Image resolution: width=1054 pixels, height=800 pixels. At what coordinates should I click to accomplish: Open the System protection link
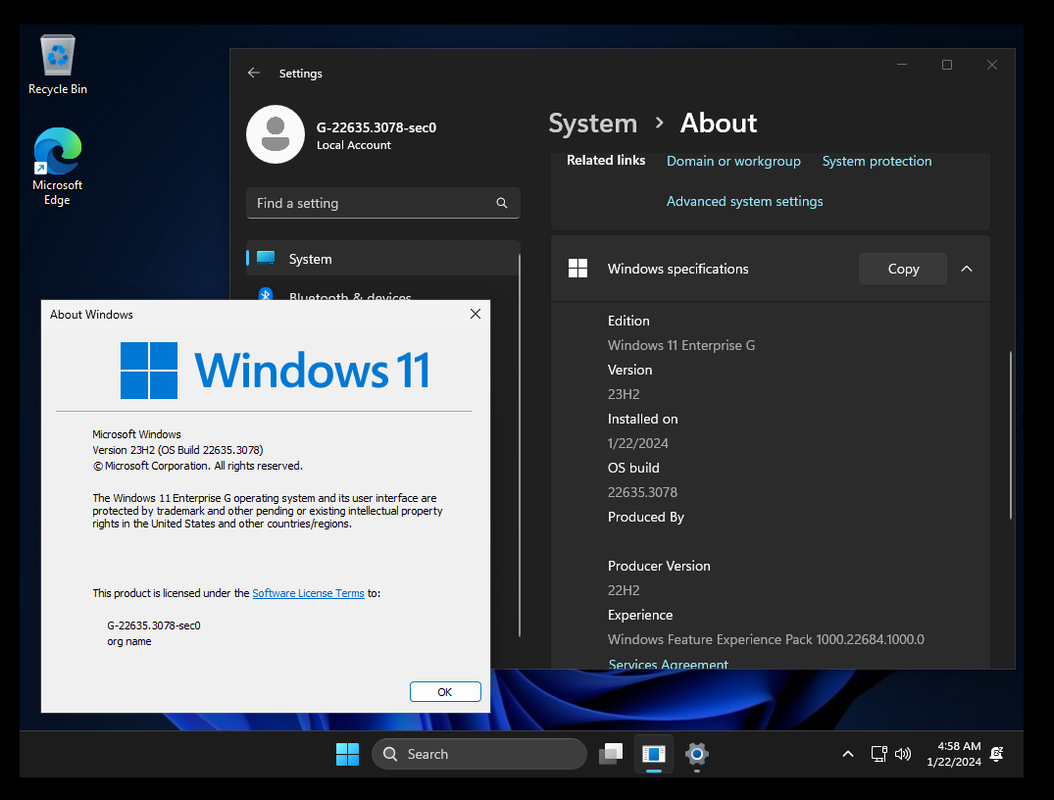877,161
